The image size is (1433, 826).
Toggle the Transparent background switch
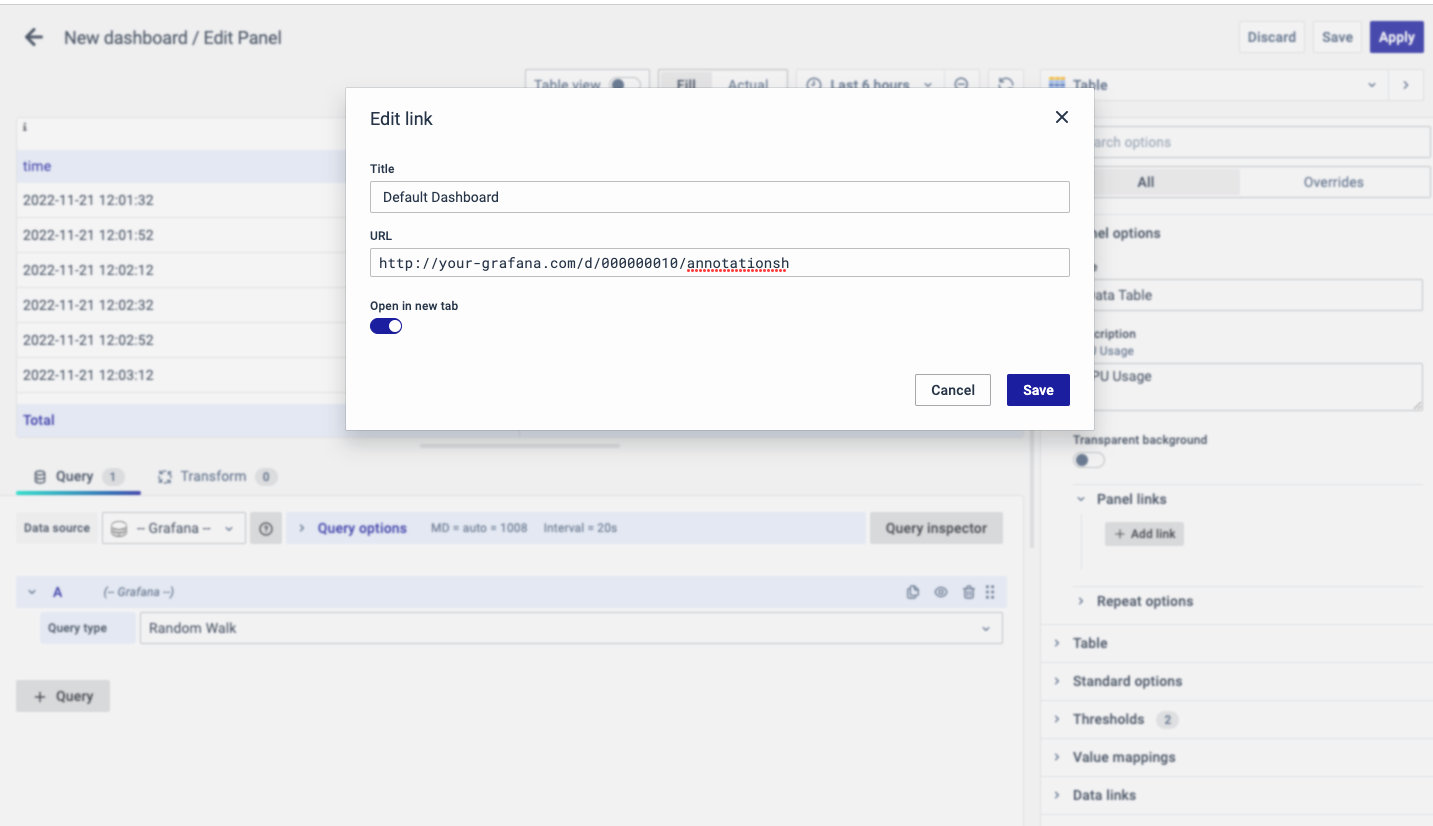(x=1088, y=460)
